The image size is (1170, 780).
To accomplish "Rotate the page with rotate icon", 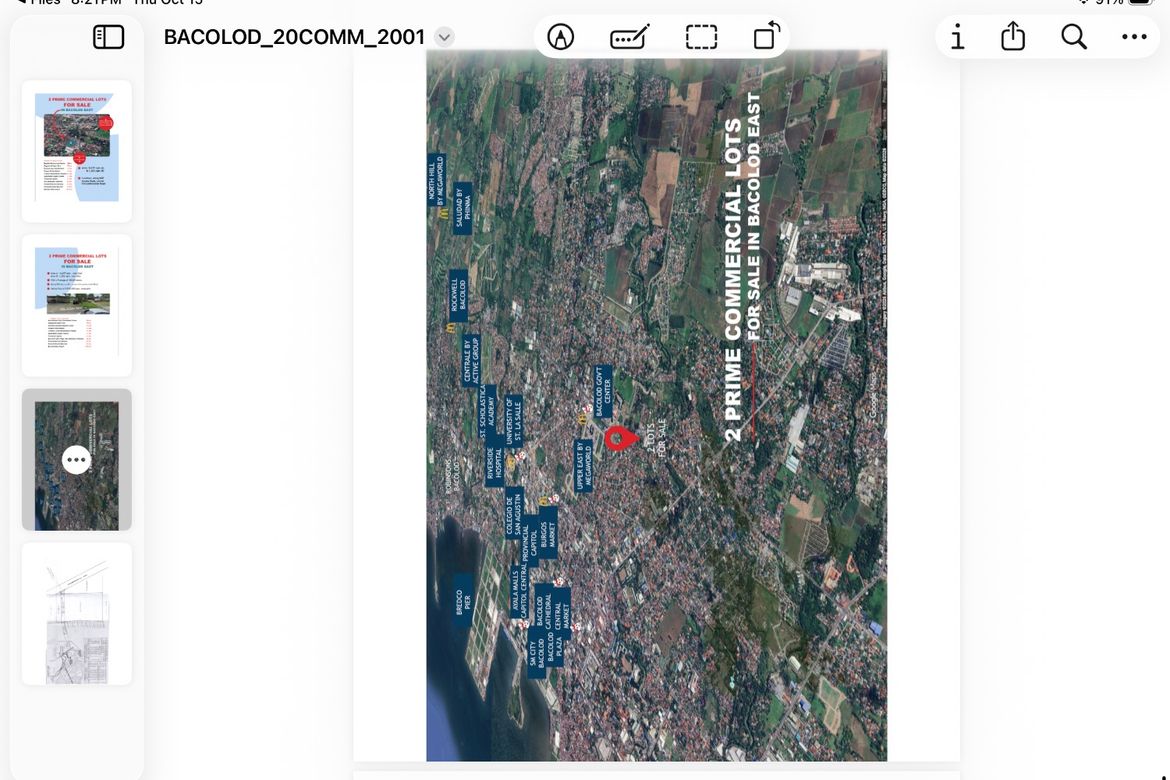I will coord(766,36).
